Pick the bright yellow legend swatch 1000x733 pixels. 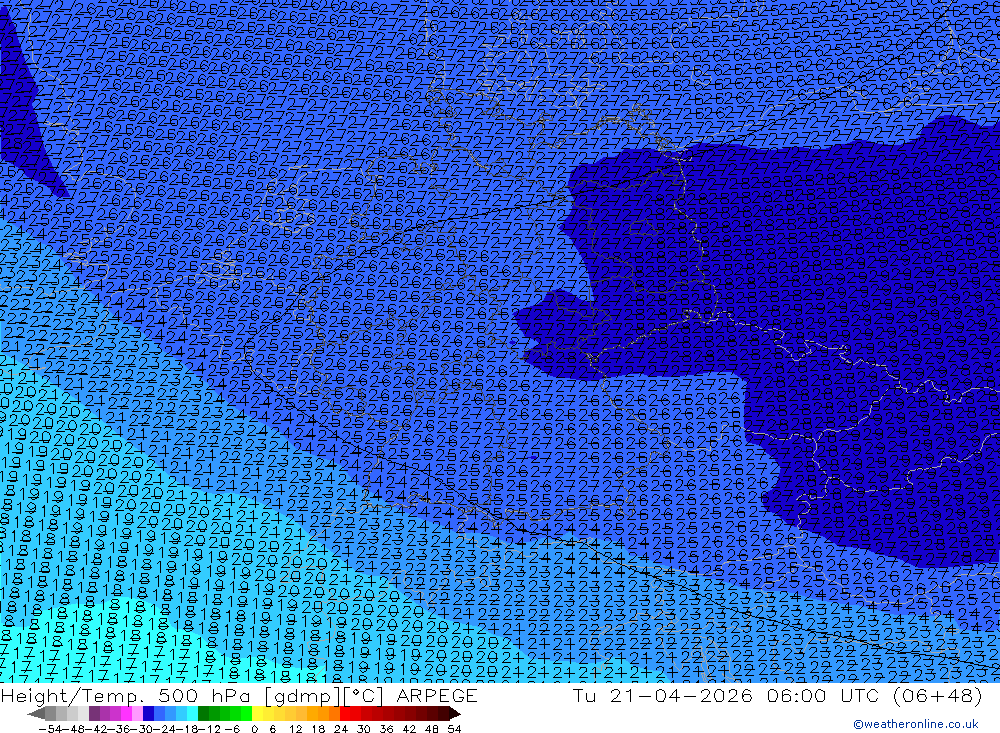click(258, 714)
